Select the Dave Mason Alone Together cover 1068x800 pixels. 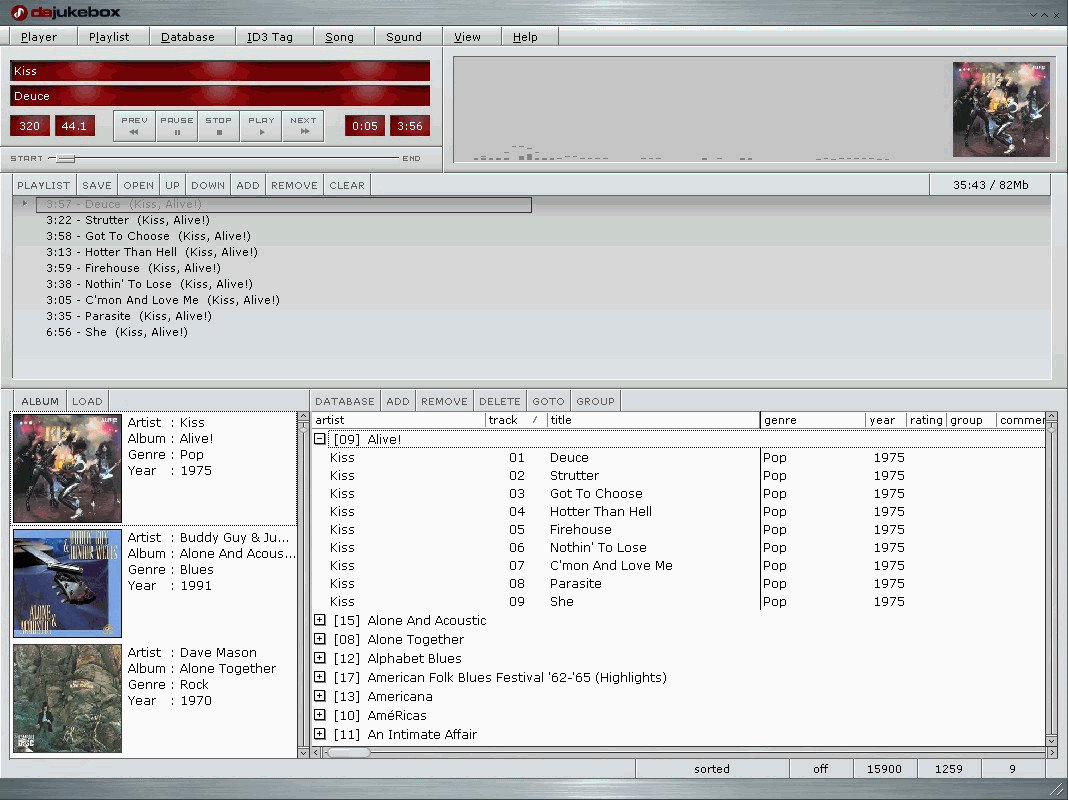pos(67,699)
